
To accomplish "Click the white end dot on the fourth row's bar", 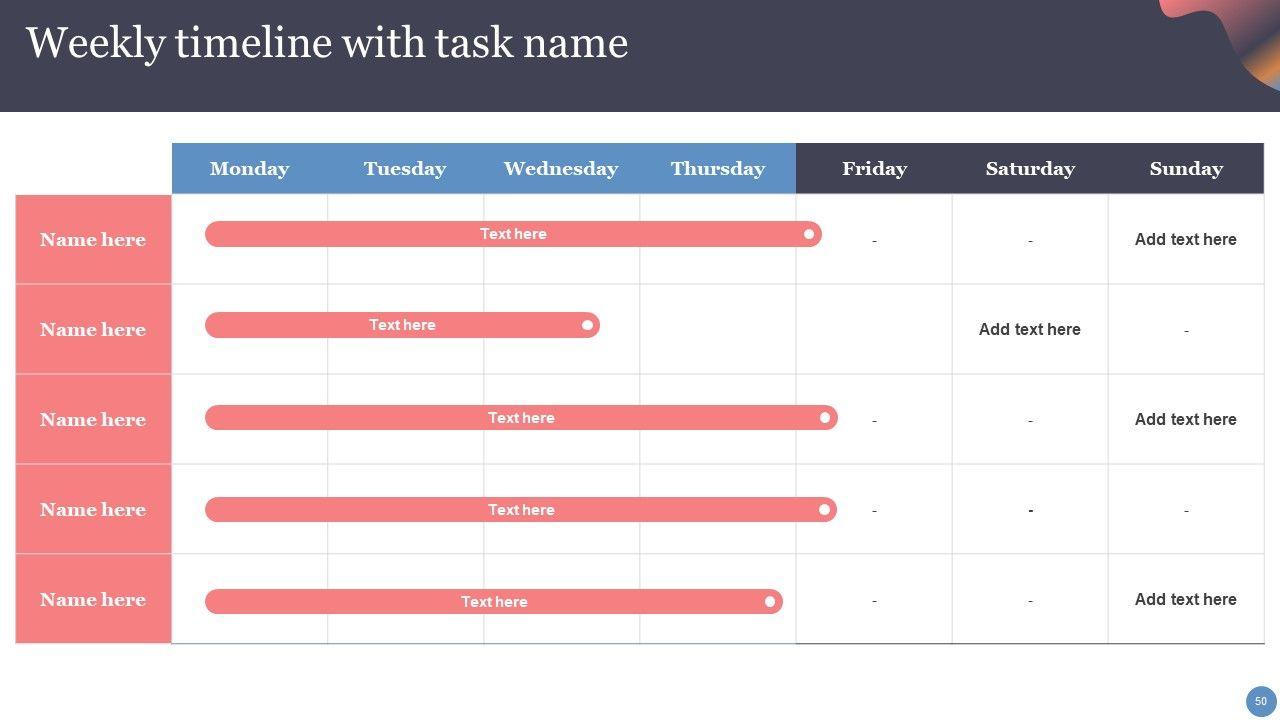I will point(824,510).
